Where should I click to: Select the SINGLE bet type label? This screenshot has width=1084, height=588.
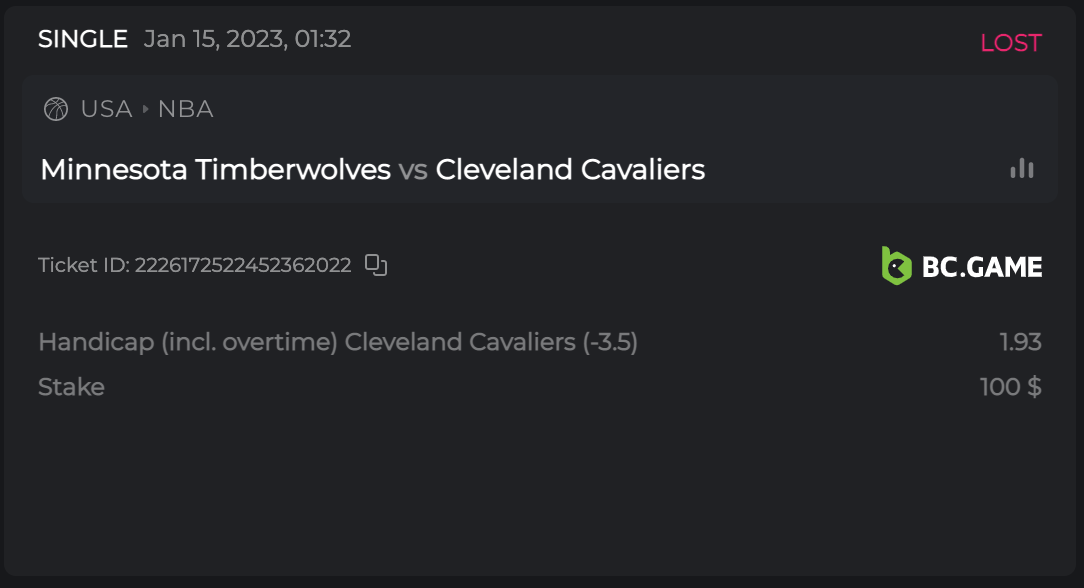[x=83, y=39]
